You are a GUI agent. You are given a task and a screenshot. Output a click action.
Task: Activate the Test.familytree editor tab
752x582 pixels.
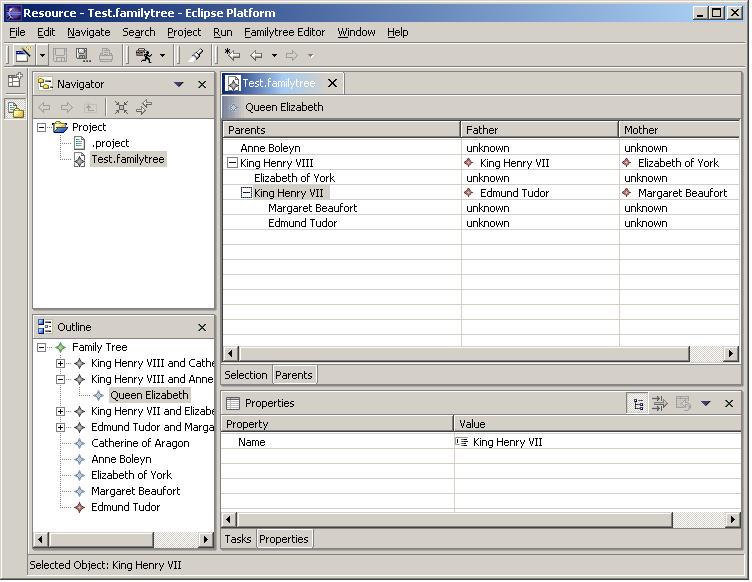click(x=279, y=83)
